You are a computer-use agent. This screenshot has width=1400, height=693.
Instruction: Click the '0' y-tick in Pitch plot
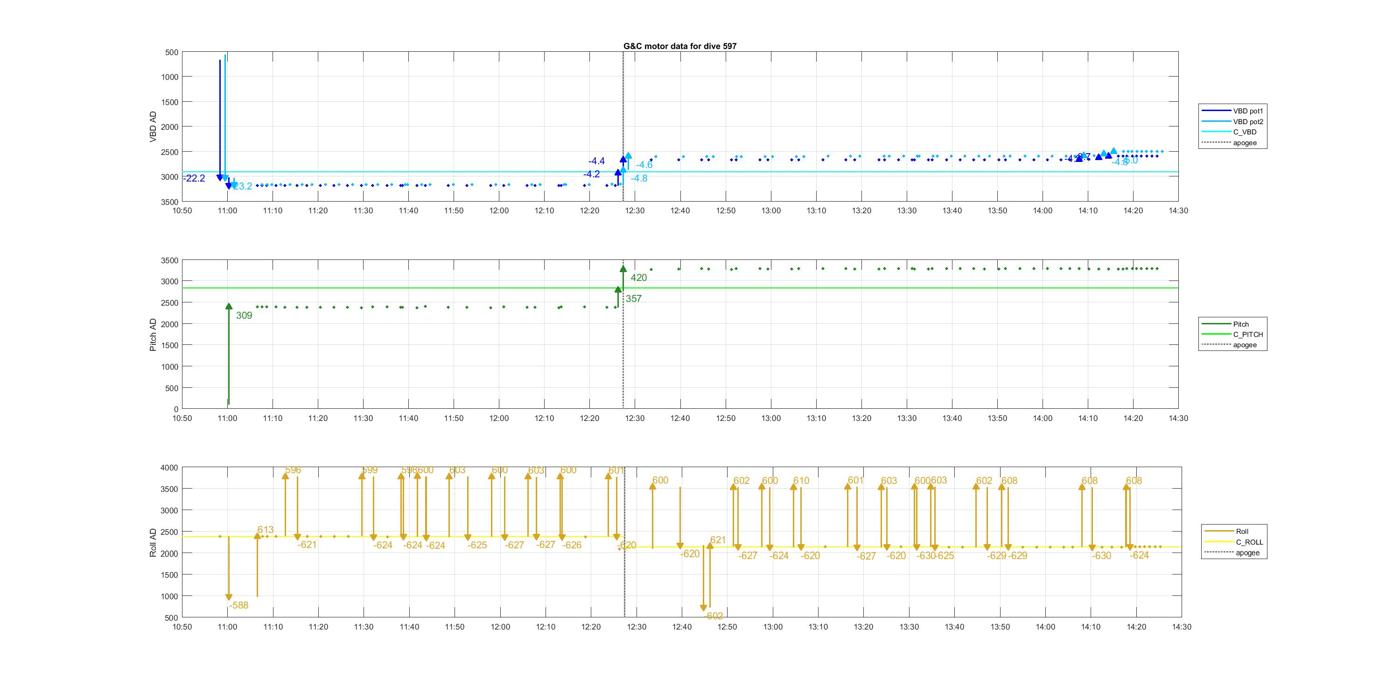[x=175, y=409]
